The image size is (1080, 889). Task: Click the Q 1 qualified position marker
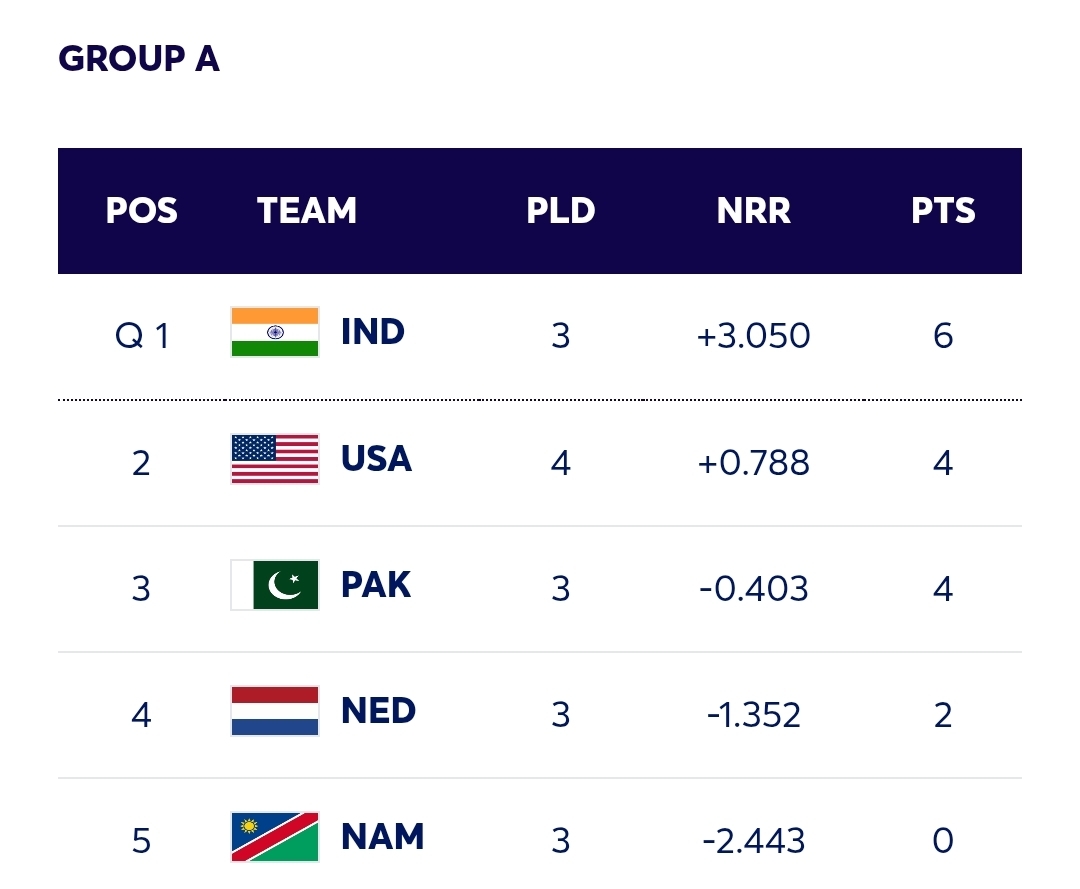tap(142, 336)
